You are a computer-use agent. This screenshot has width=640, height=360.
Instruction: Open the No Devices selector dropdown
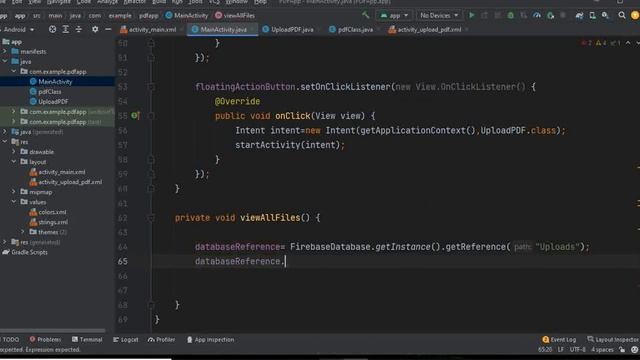439,16
